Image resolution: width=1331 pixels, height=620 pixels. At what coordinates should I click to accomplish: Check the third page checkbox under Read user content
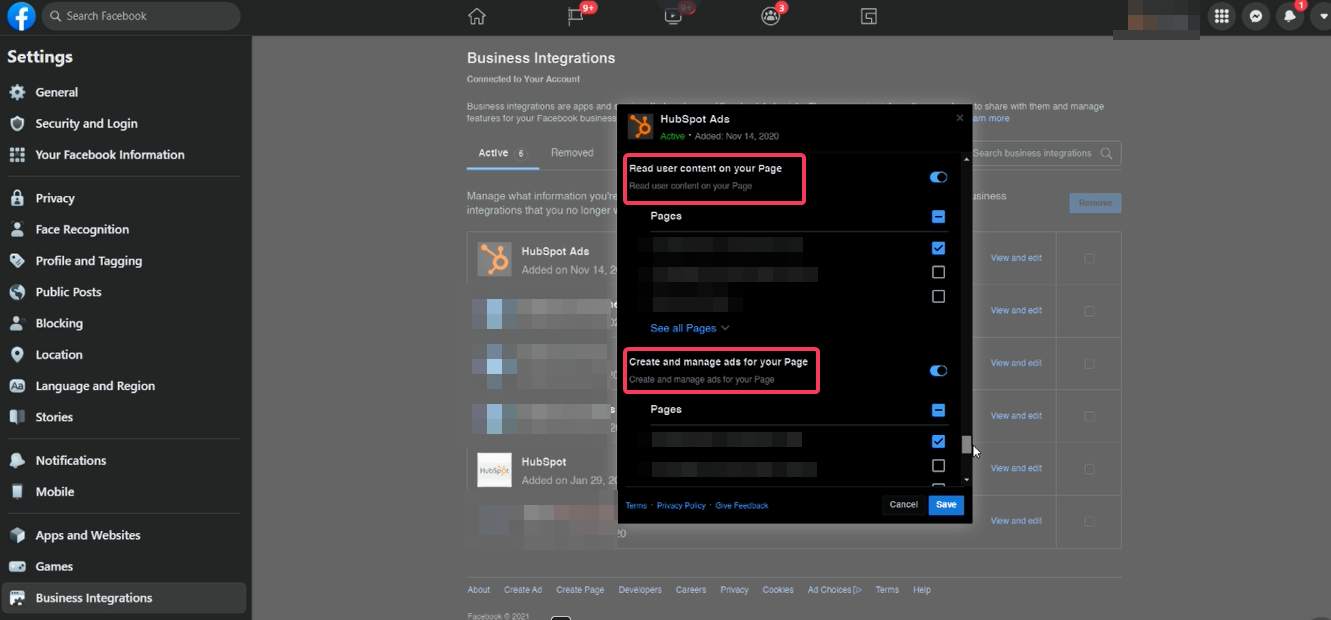(x=938, y=296)
